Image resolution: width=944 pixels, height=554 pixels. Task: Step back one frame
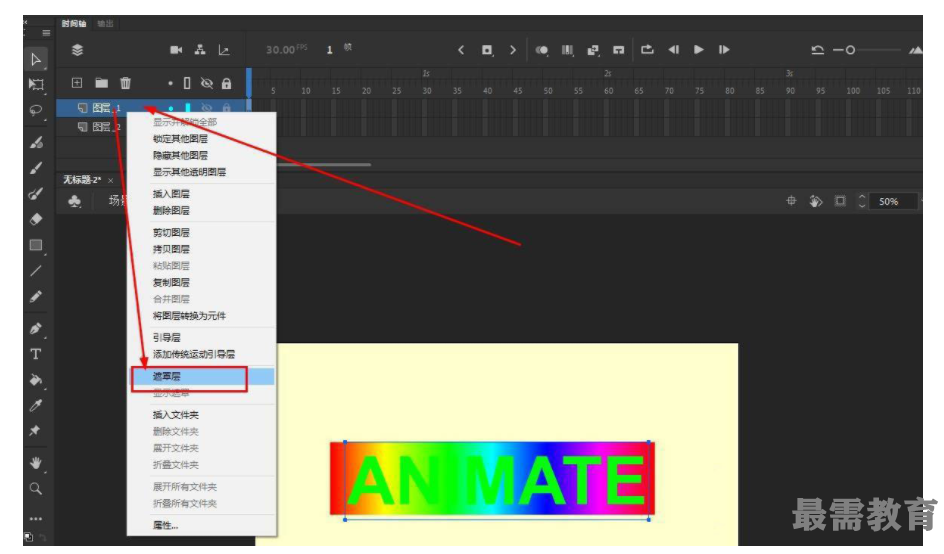pos(673,50)
